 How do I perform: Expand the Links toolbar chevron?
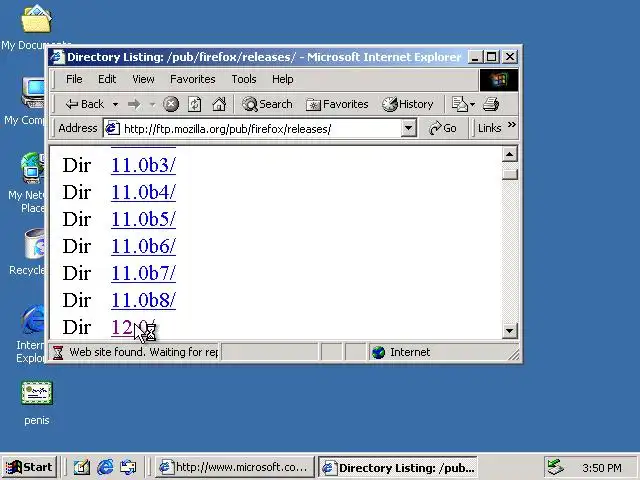pos(512,124)
